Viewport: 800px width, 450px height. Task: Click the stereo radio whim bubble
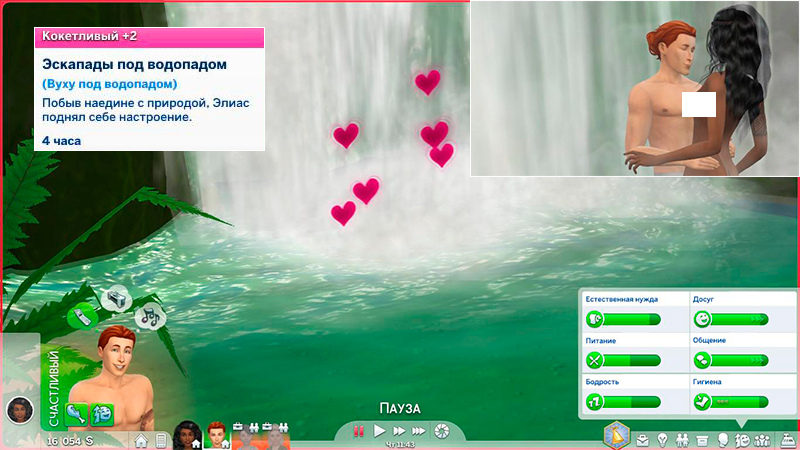tap(116, 299)
